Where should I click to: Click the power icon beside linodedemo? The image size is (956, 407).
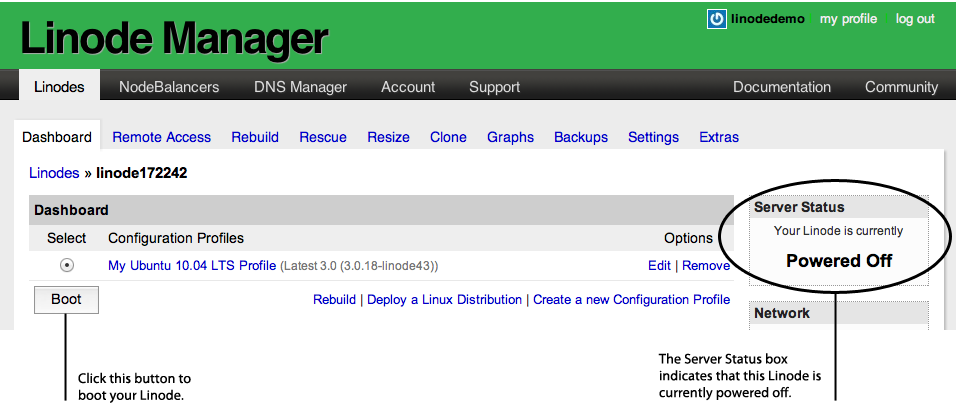(716, 19)
